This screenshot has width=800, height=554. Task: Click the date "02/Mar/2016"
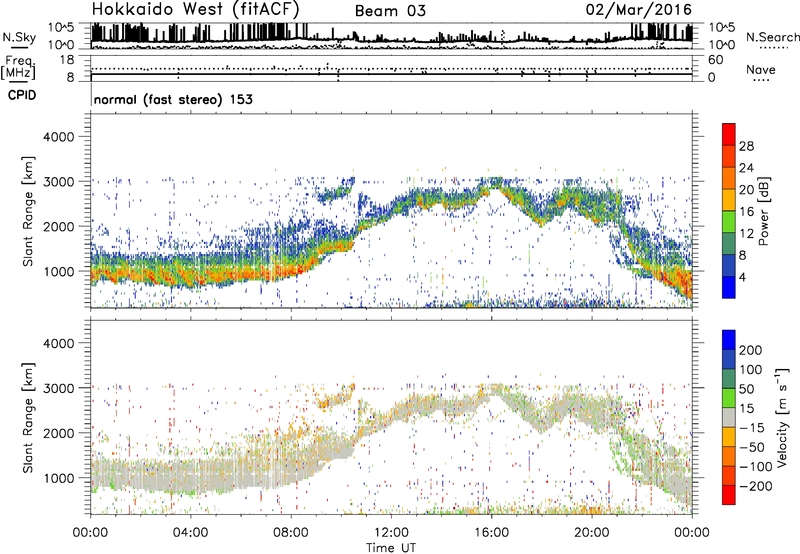click(639, 10)
